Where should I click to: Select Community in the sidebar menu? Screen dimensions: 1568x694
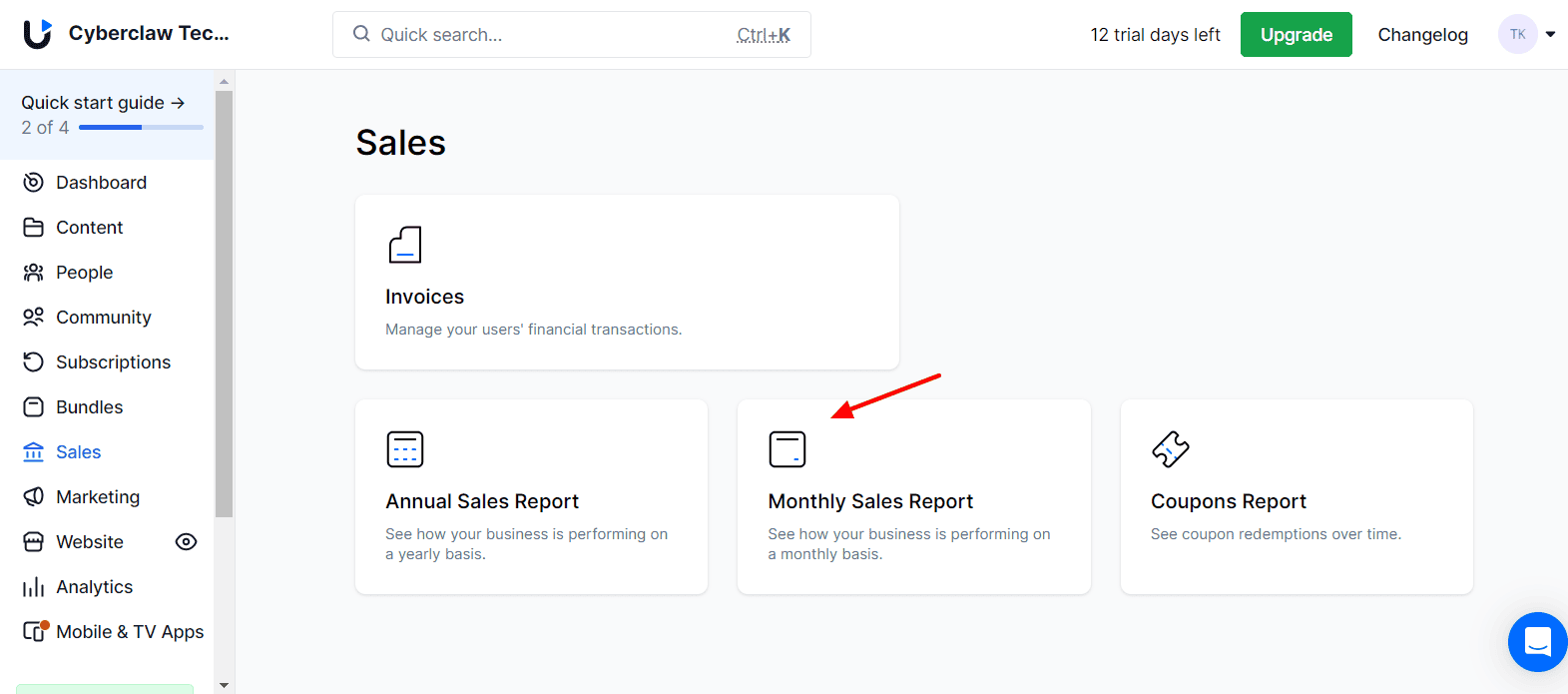[103, 318]
